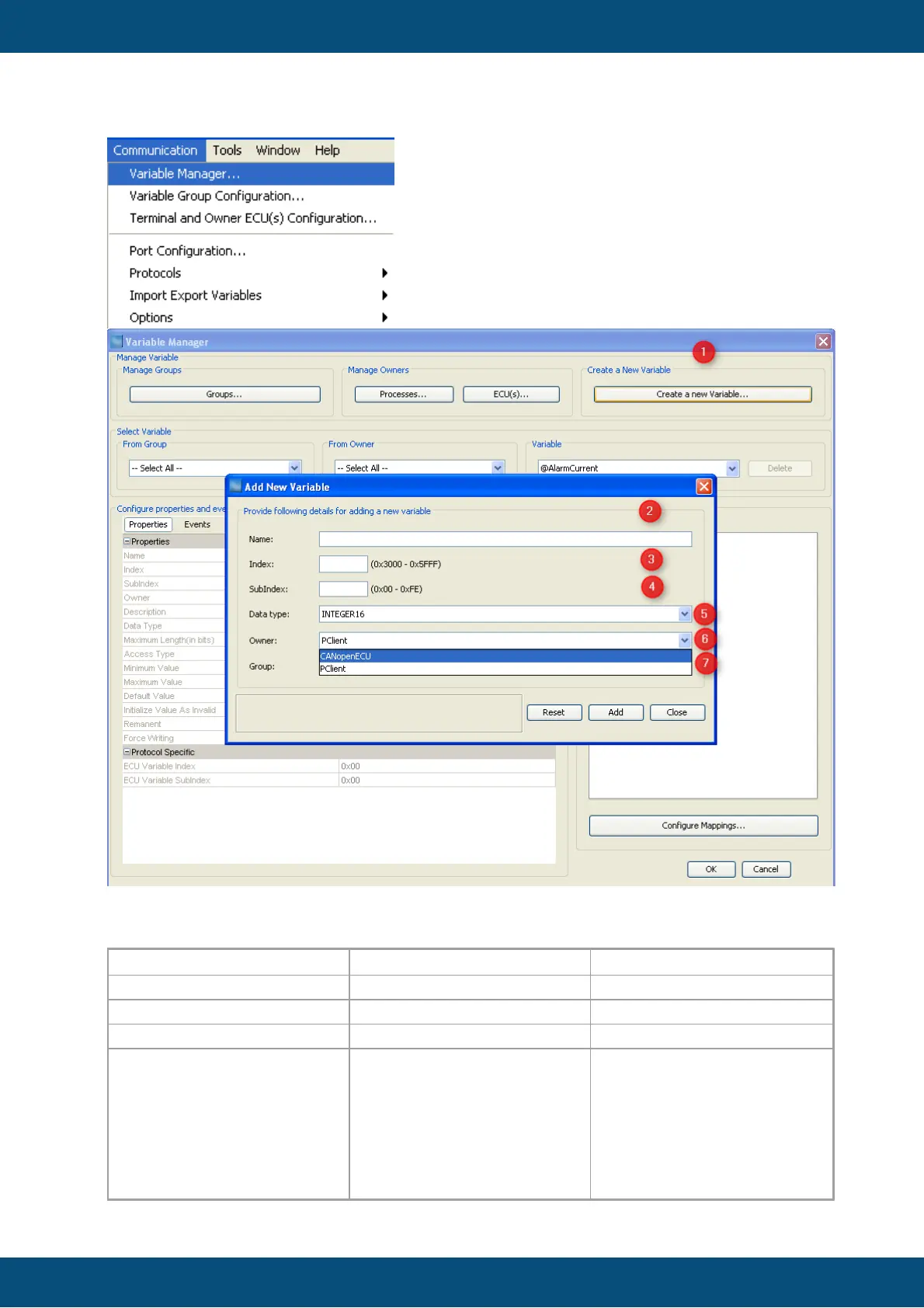Click the Remanent property row
This screenshot has height=1308, width=924.
click(174, 725)
